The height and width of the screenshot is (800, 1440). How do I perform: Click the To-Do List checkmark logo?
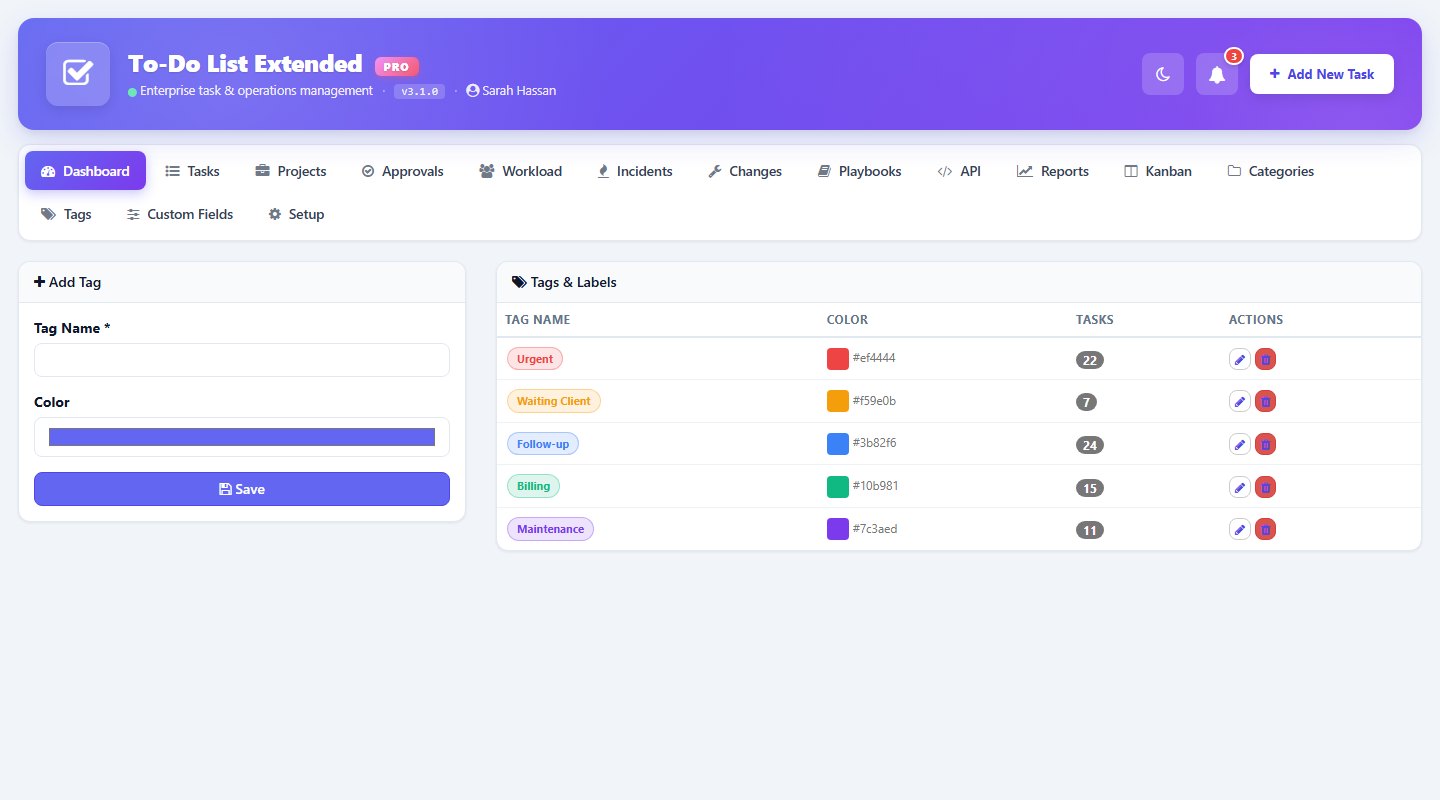pos(78,74)
